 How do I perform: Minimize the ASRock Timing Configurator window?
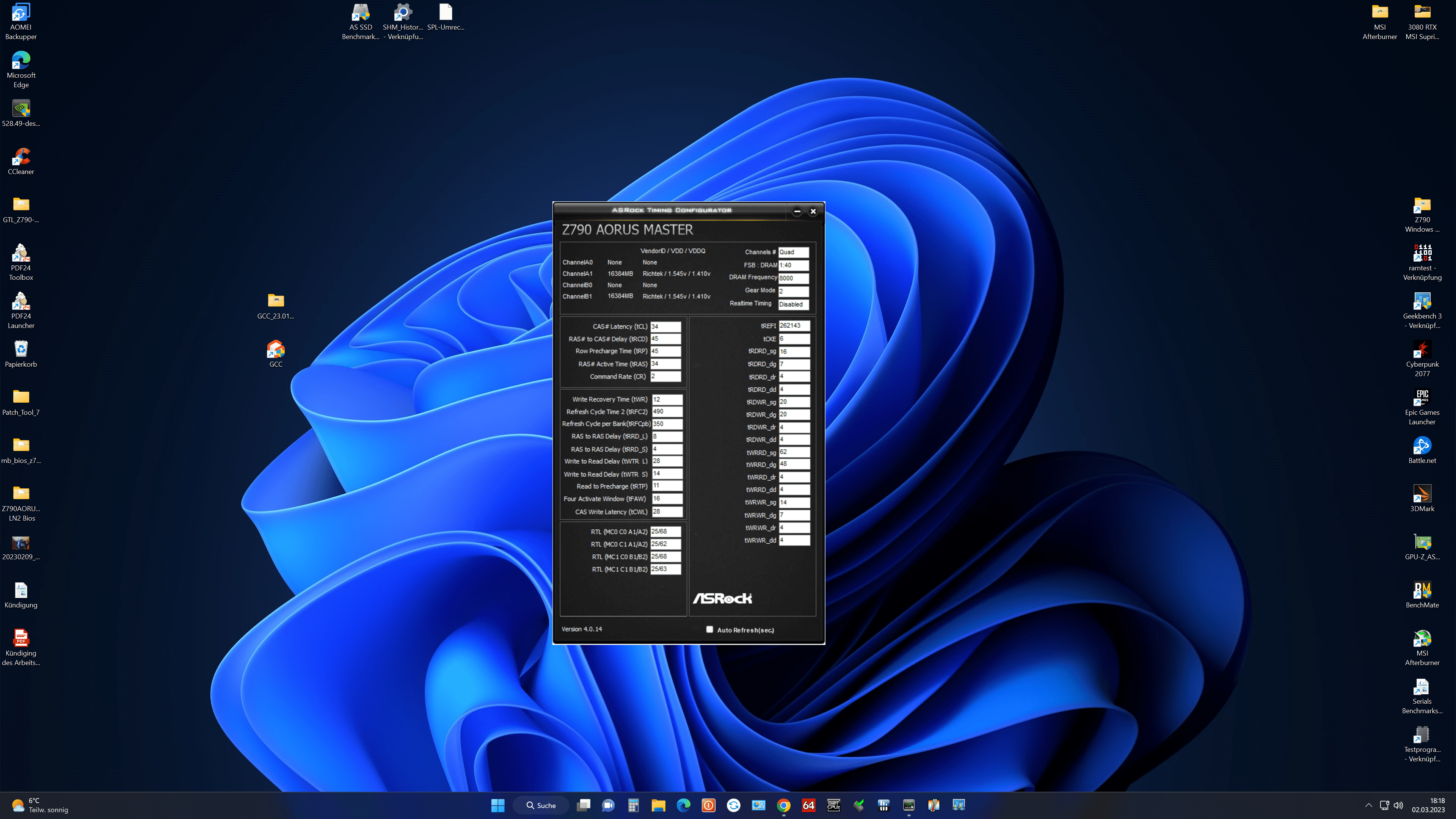pos(797,212)
